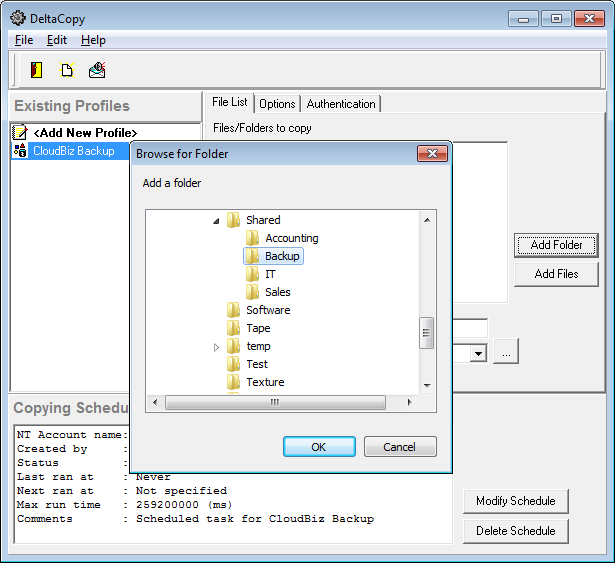Click the IT folder icon
The width and height of the screenshot is (615, 563).
point(253,274)
